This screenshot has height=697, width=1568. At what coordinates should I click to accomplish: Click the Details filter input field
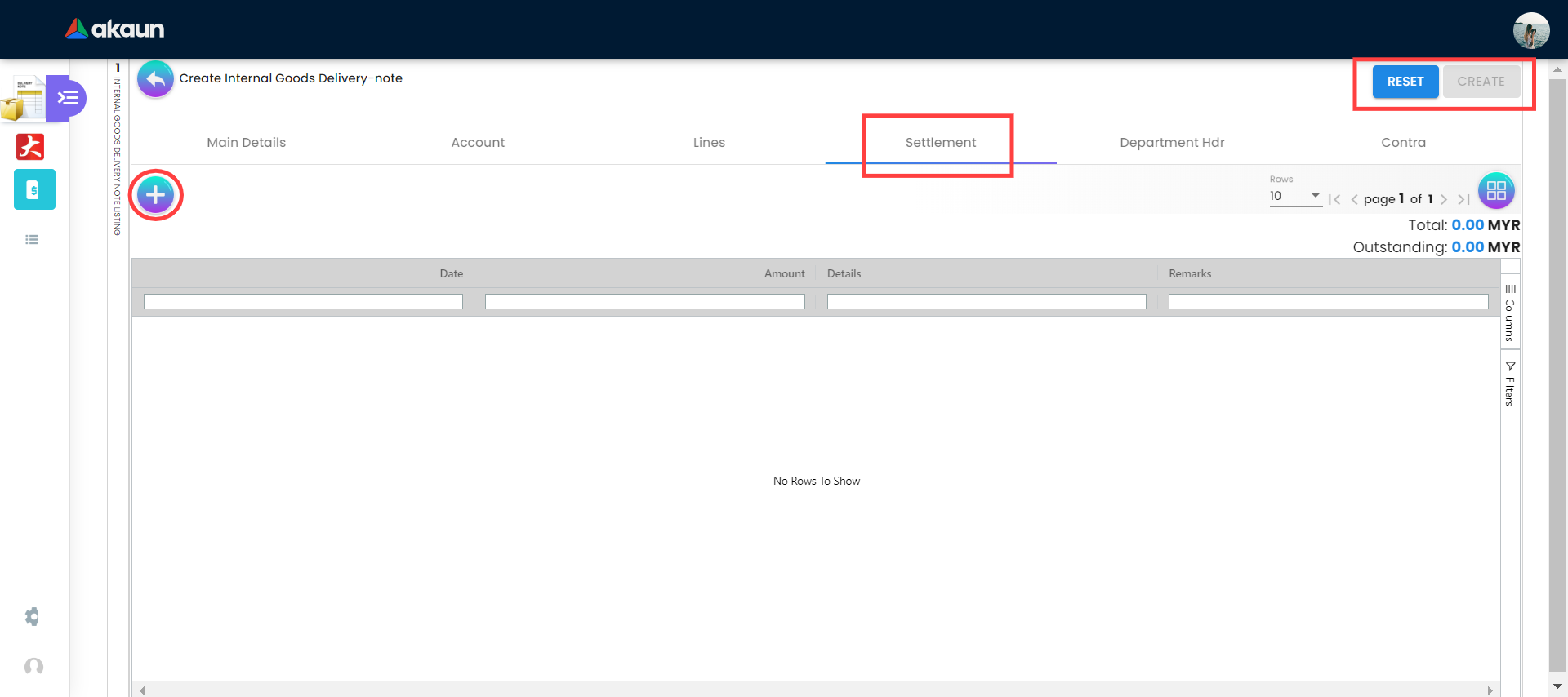(x=987, y=302)
